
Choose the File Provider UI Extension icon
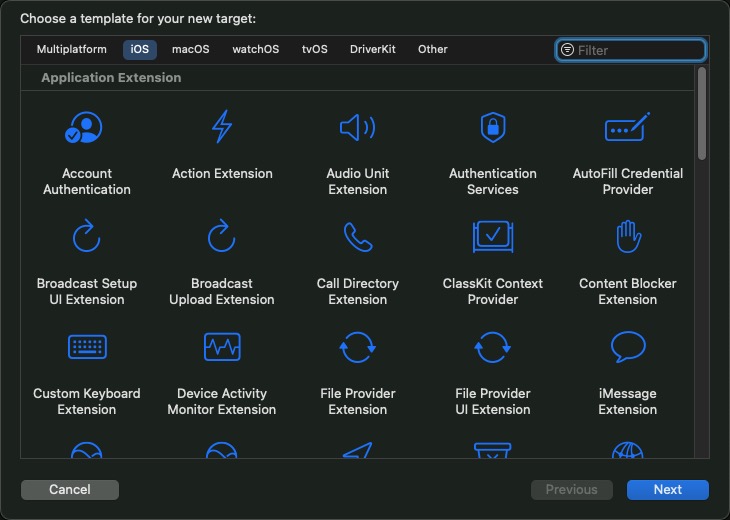pos(493,347)
